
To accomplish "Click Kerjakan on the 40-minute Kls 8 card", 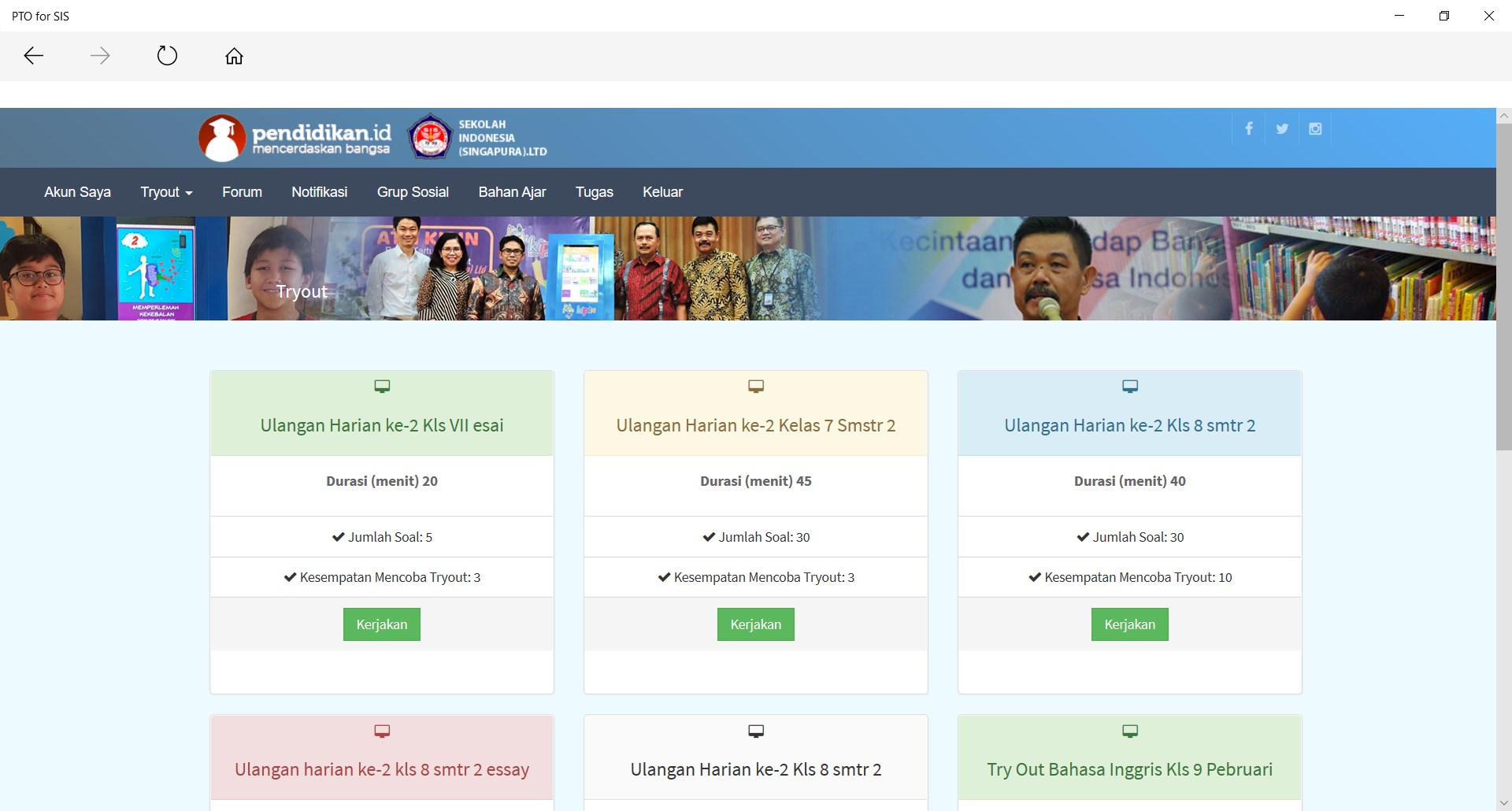I will point(1130,624).
